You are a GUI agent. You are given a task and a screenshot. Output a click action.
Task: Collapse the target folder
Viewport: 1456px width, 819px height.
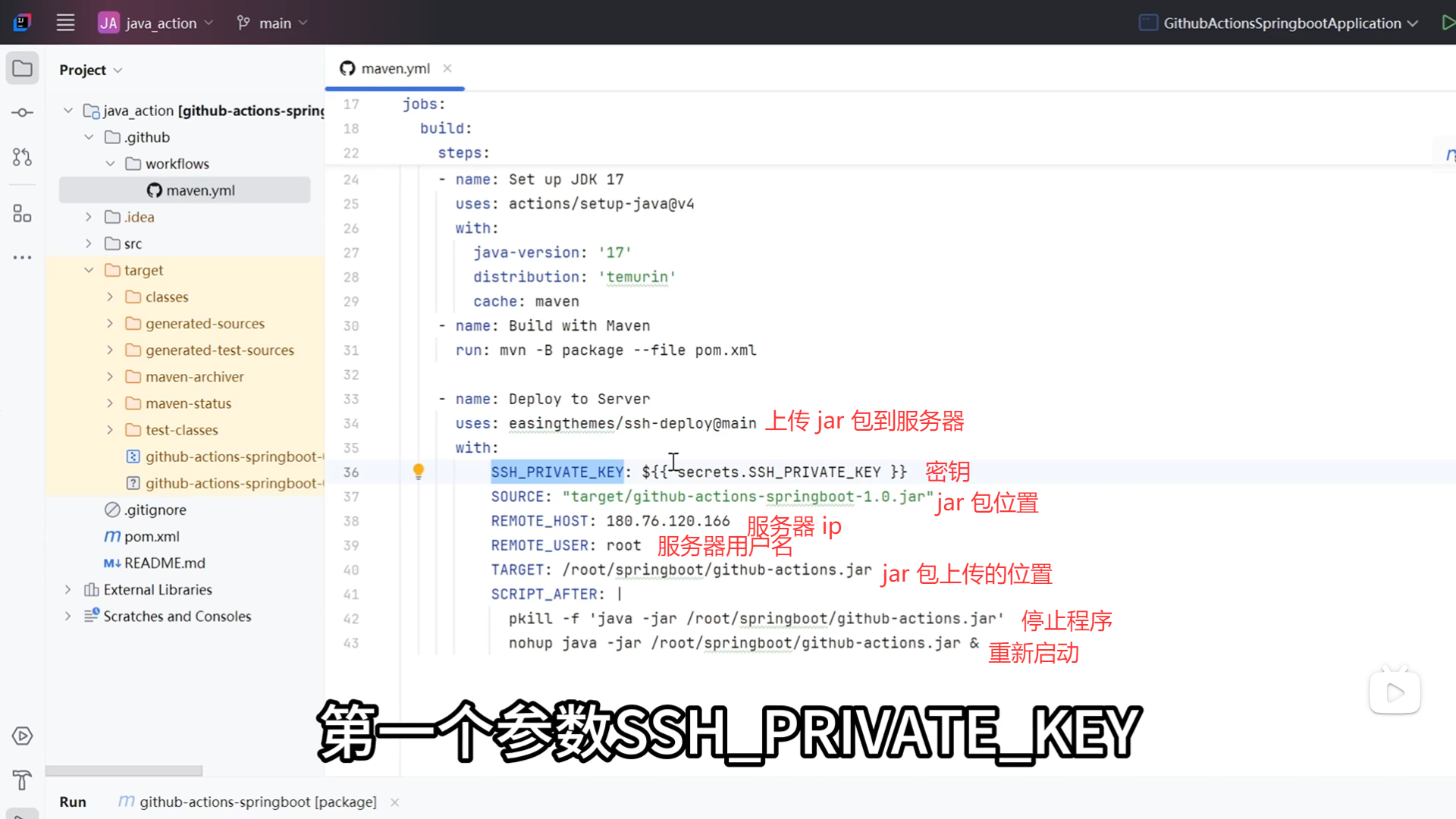pos(89,270)
